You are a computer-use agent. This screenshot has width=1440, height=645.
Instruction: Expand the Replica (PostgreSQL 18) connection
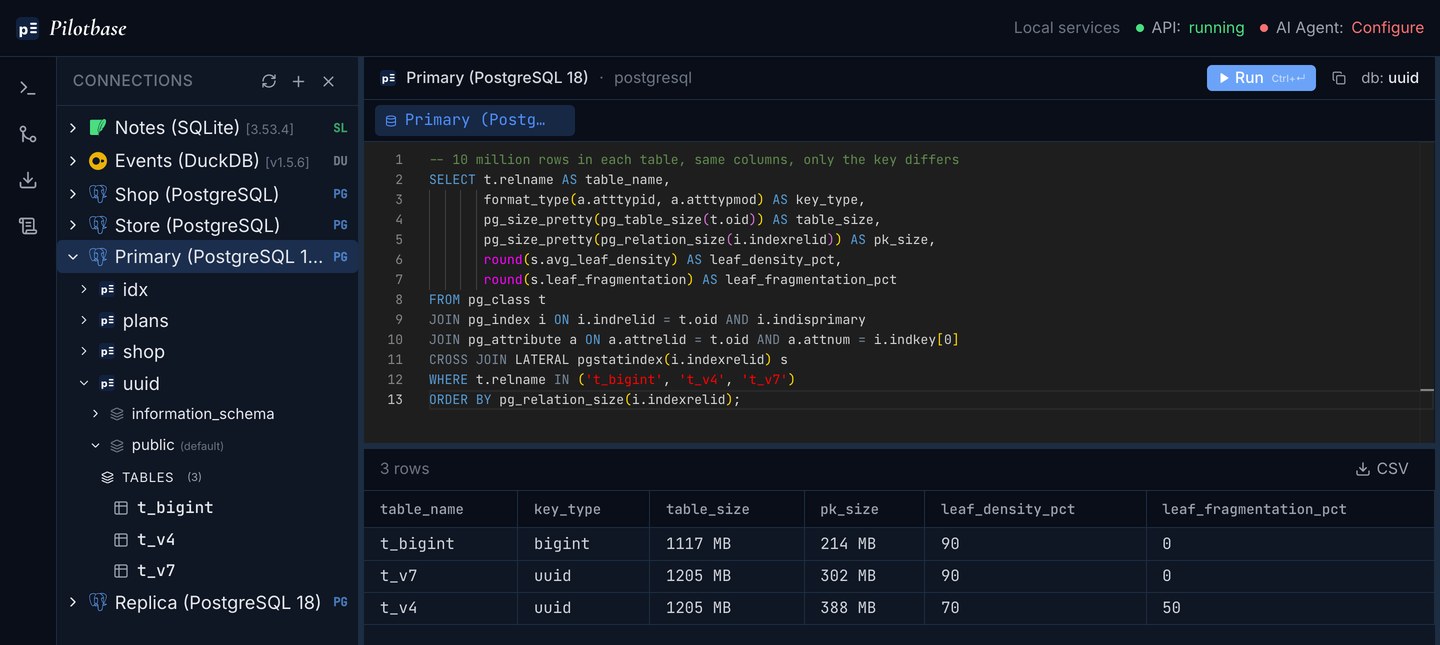(73, 602)
